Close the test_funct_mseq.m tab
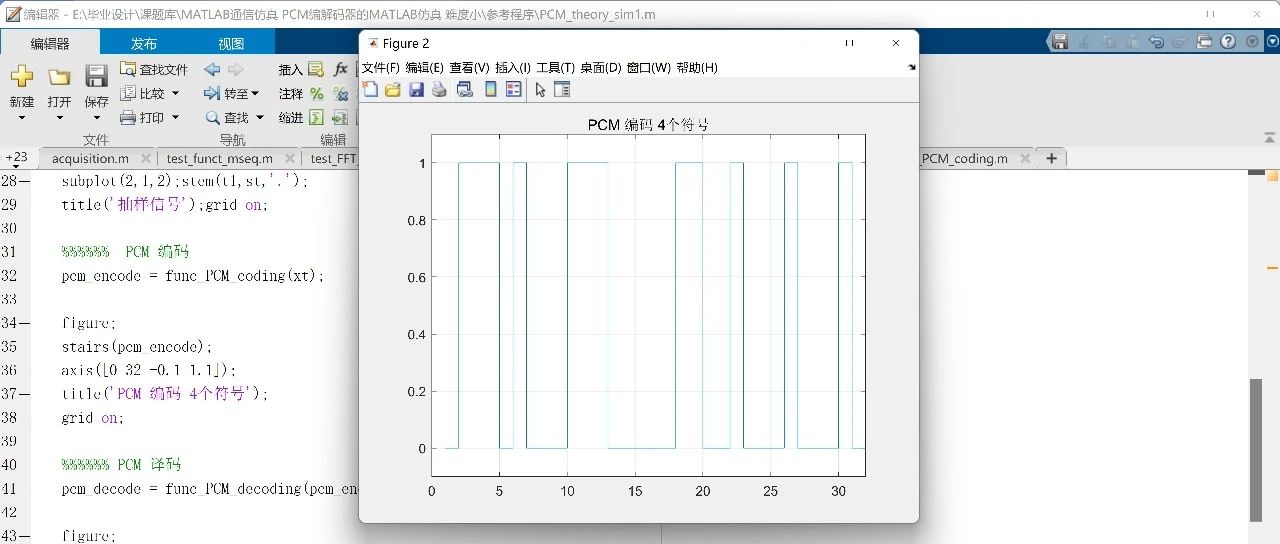Image resolution: width=1280 pixels, height=544 pixels. click(x=289, y=158)
